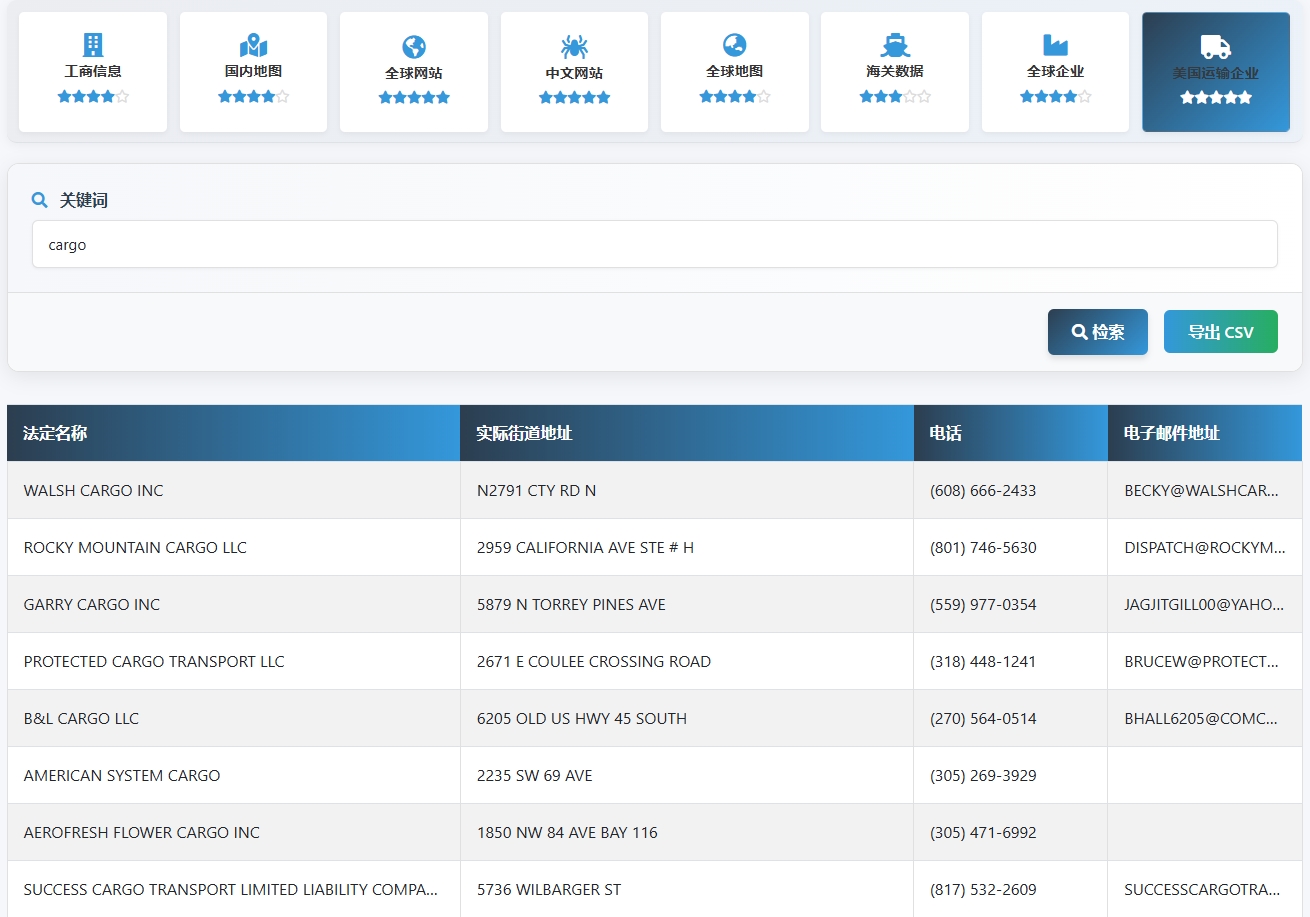Open the 海关数据 tab label
The image size is (1310, 917).
pos(895,72)
